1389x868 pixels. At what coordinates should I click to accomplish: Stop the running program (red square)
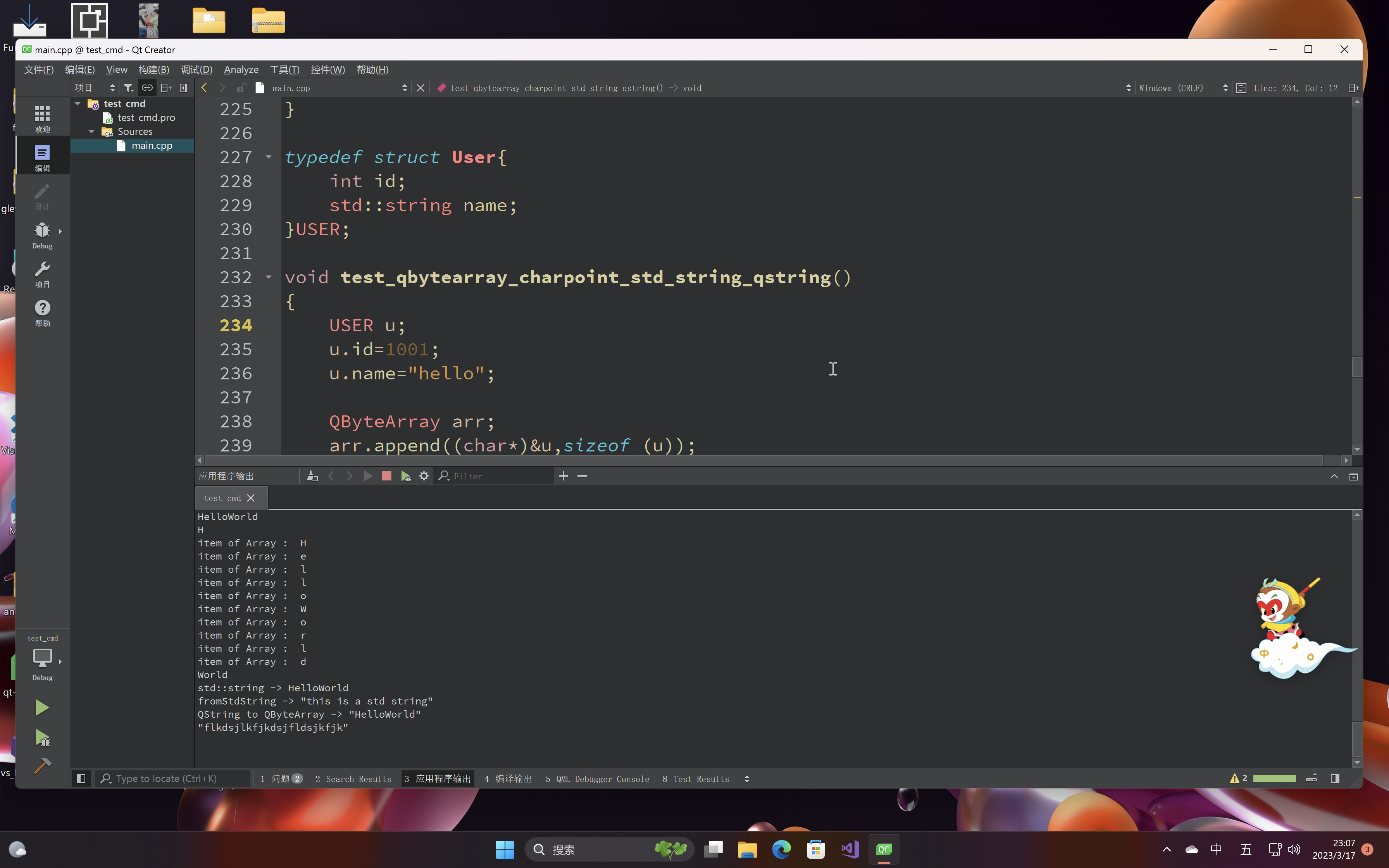[x=386, y=476]
